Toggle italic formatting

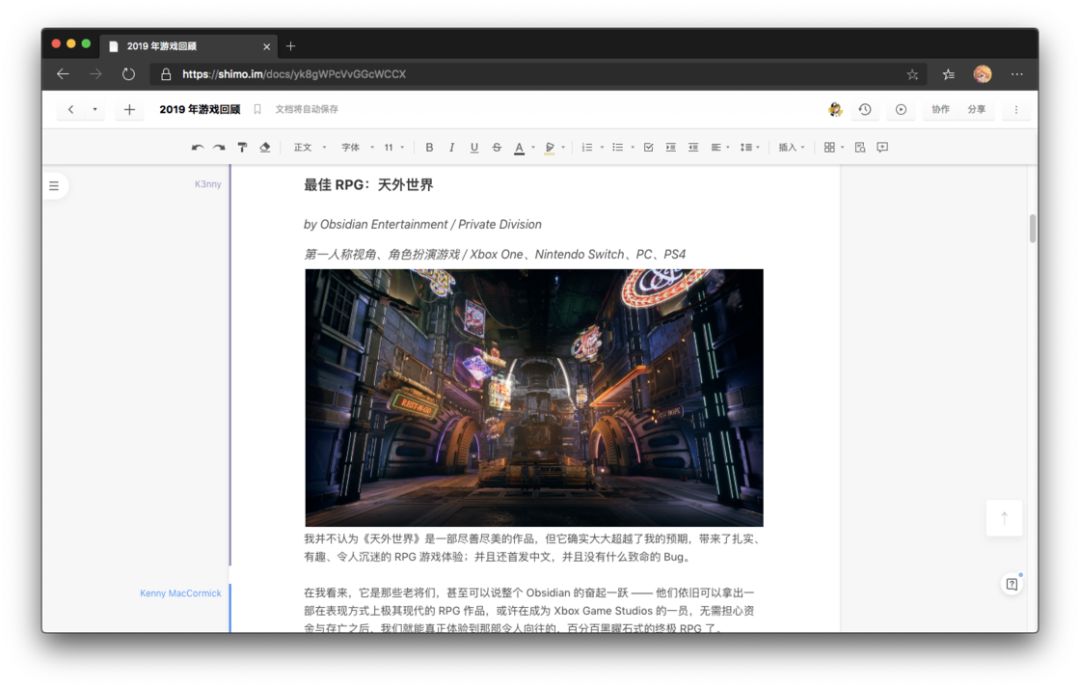tap(451, 147)
